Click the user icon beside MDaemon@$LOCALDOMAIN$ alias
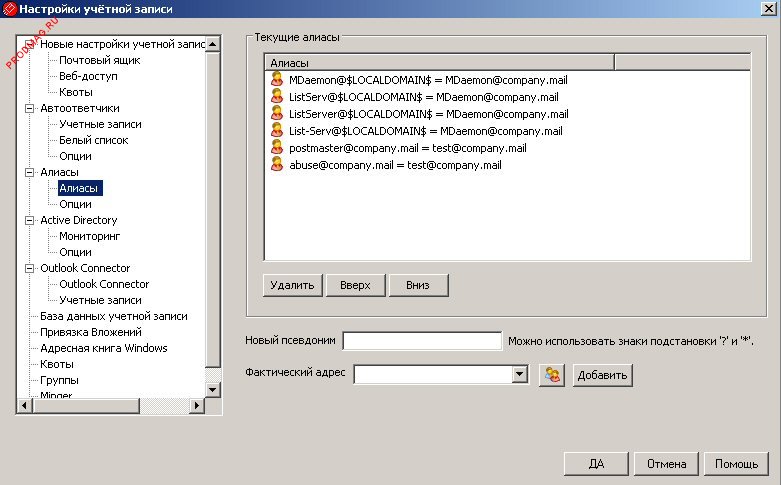781x485 pixels. (x=277, y=80)
